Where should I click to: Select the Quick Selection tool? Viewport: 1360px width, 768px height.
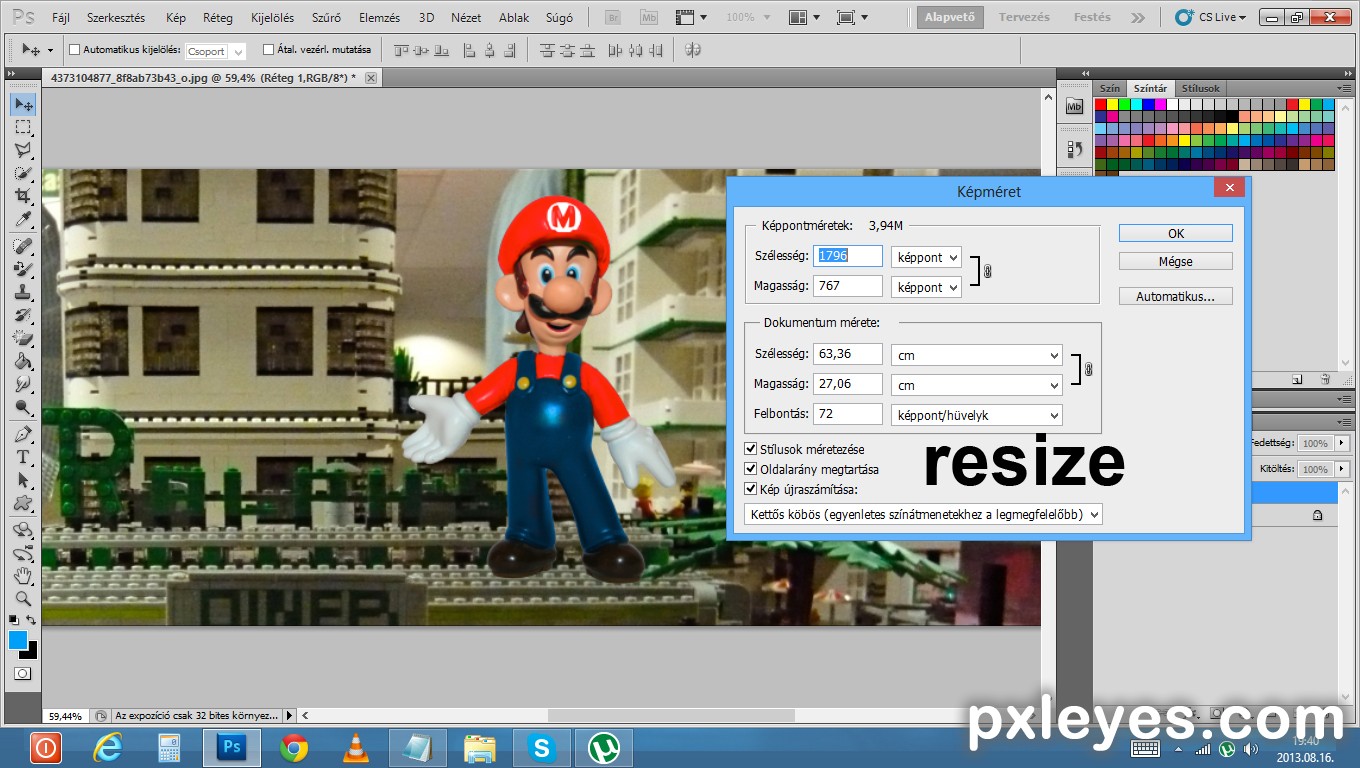pos(23,173)
